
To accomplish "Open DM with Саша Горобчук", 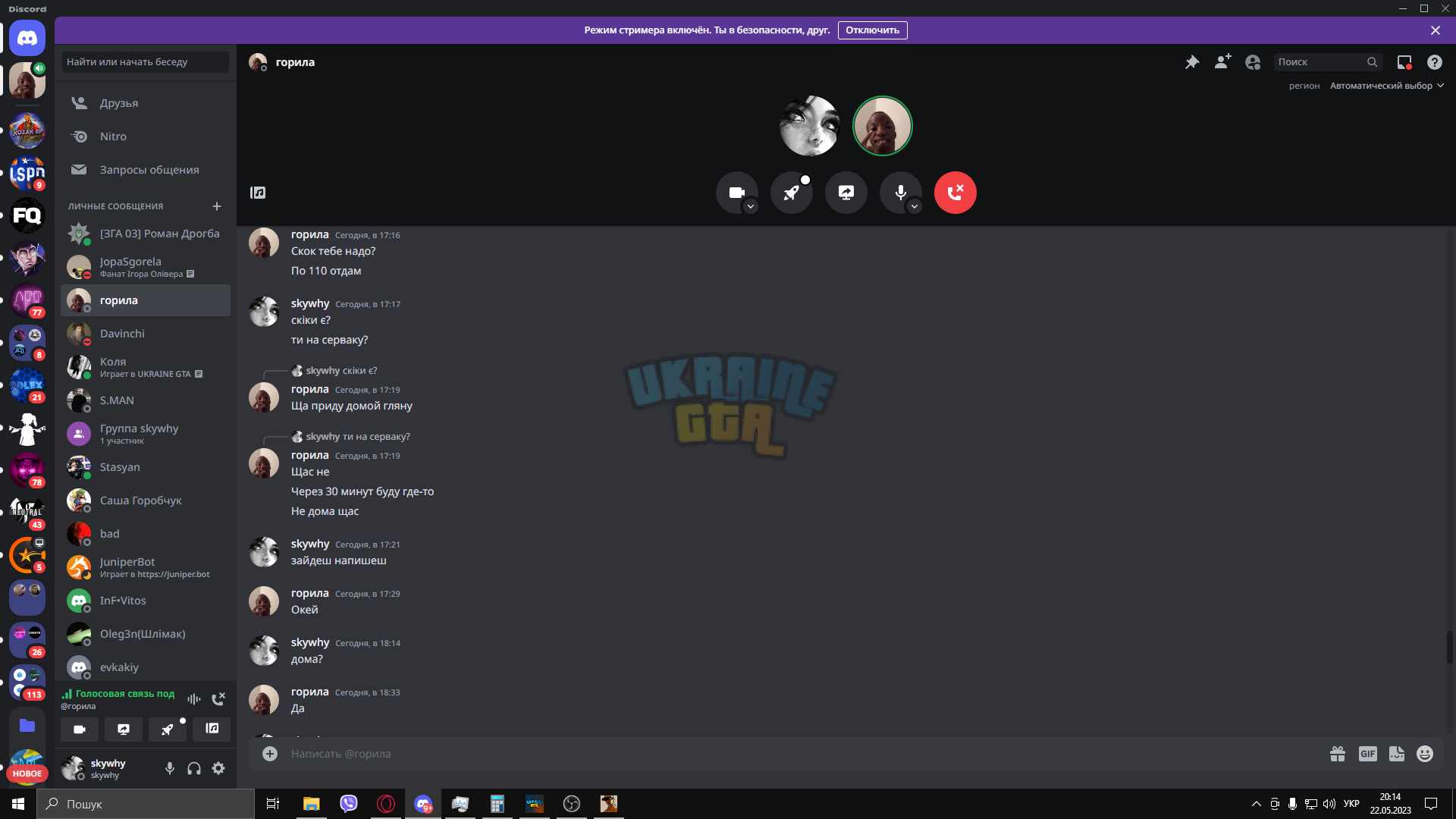I will 146,500.
